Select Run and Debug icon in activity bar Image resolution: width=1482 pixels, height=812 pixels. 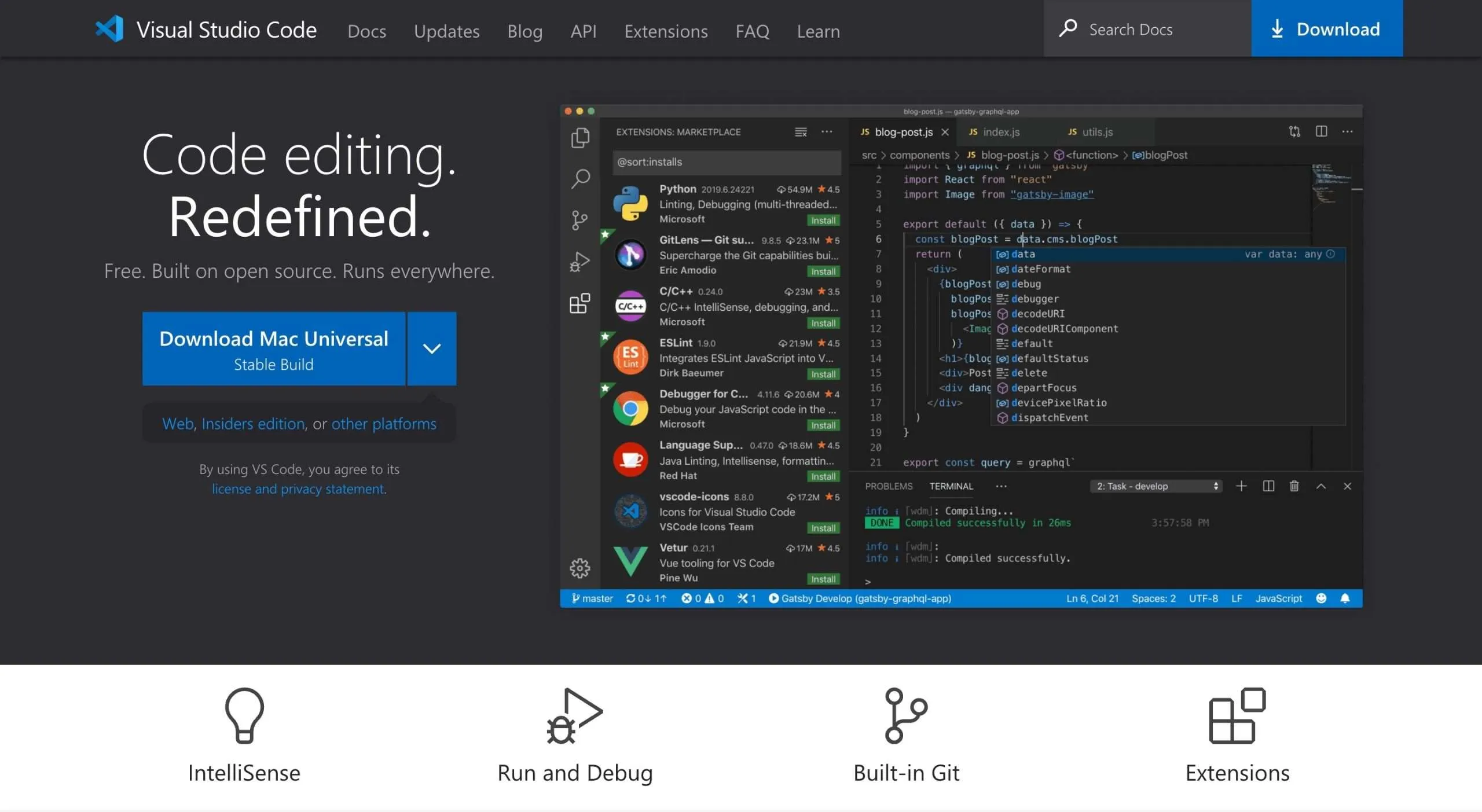(579, 262)
